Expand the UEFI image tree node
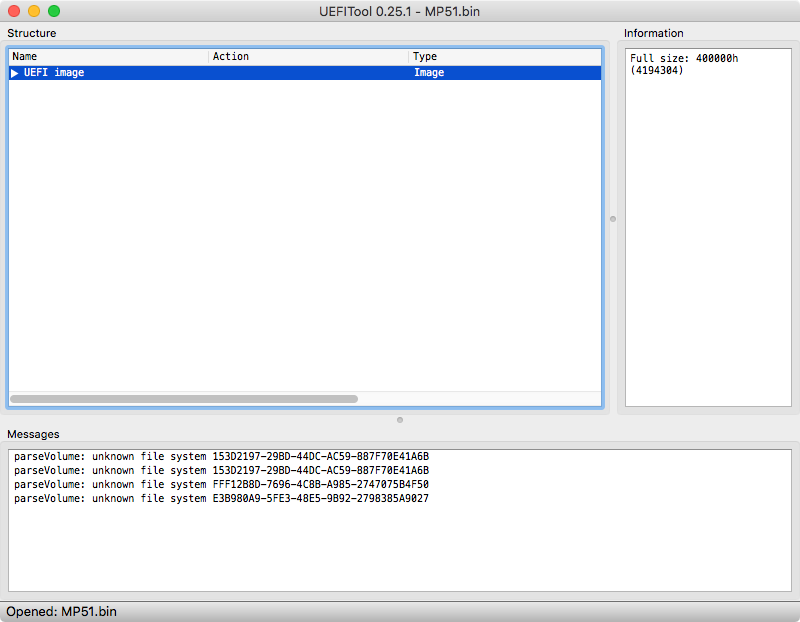Image resolution: width=800 pixels, height=622 pixels. (x=14, y=73)
